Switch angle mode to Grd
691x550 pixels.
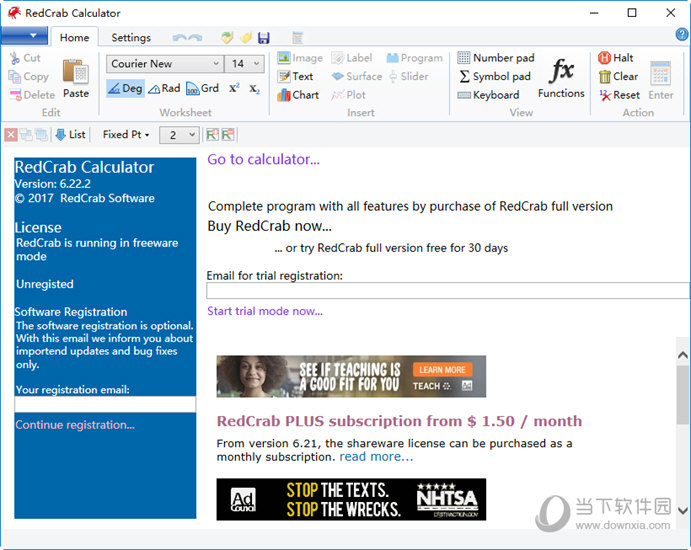tap(202, 89)
